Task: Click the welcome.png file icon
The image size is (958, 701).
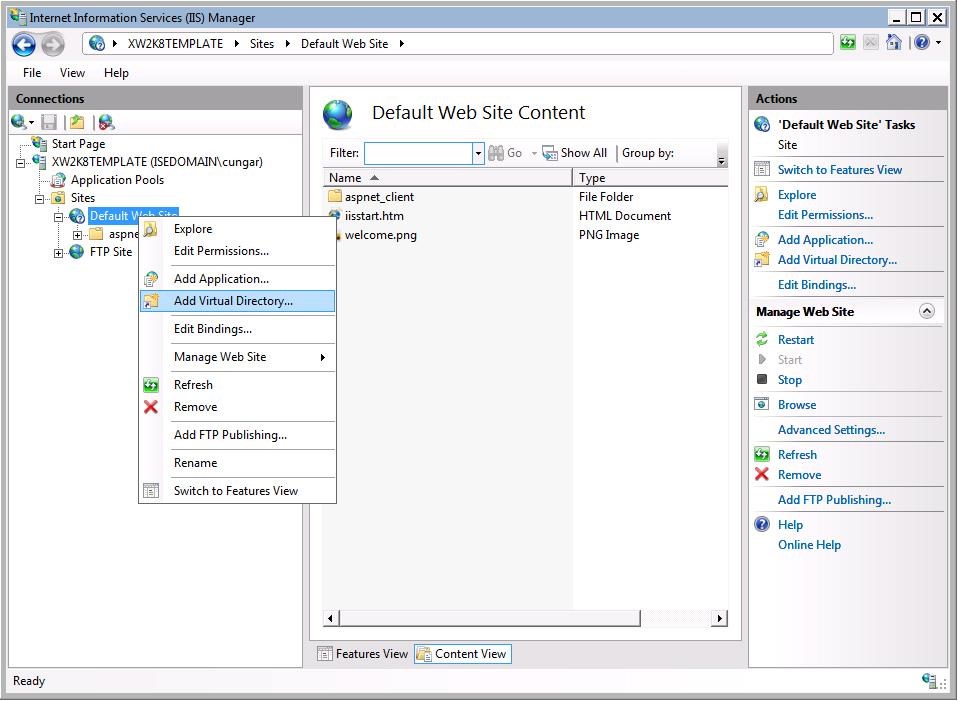Action: (336, 235)
